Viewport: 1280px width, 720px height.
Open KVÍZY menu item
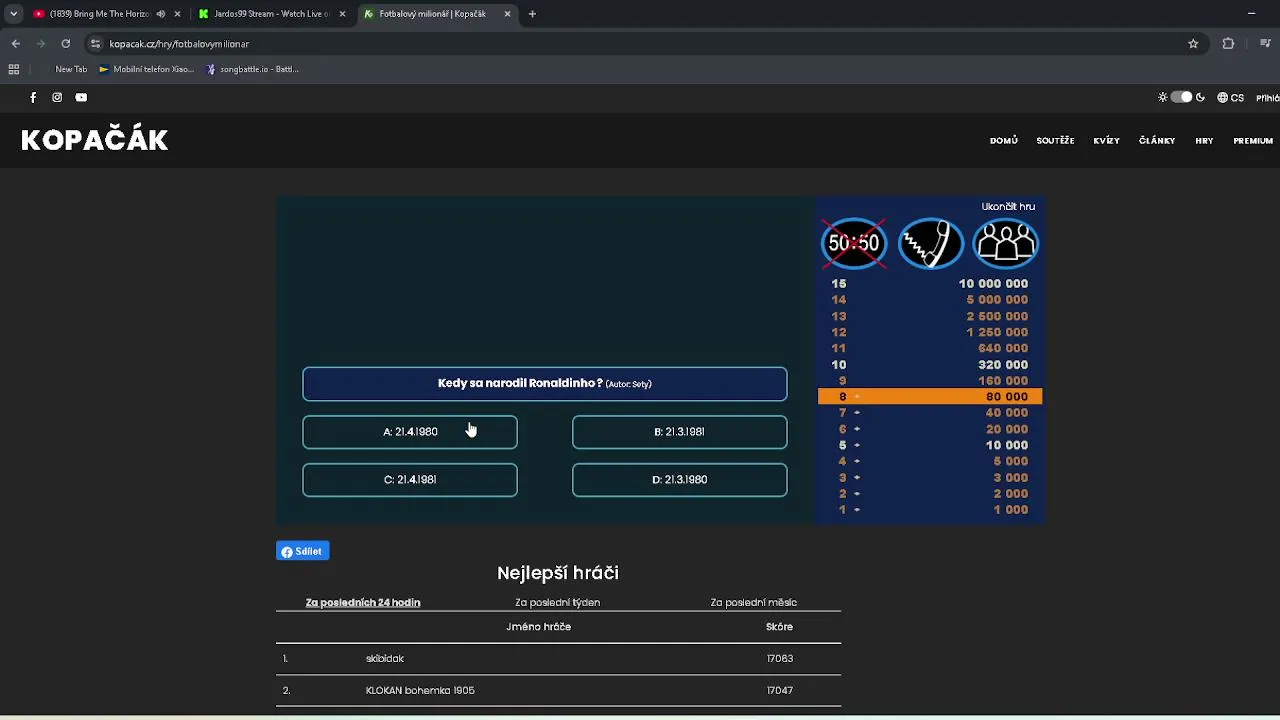point(1106,141)
